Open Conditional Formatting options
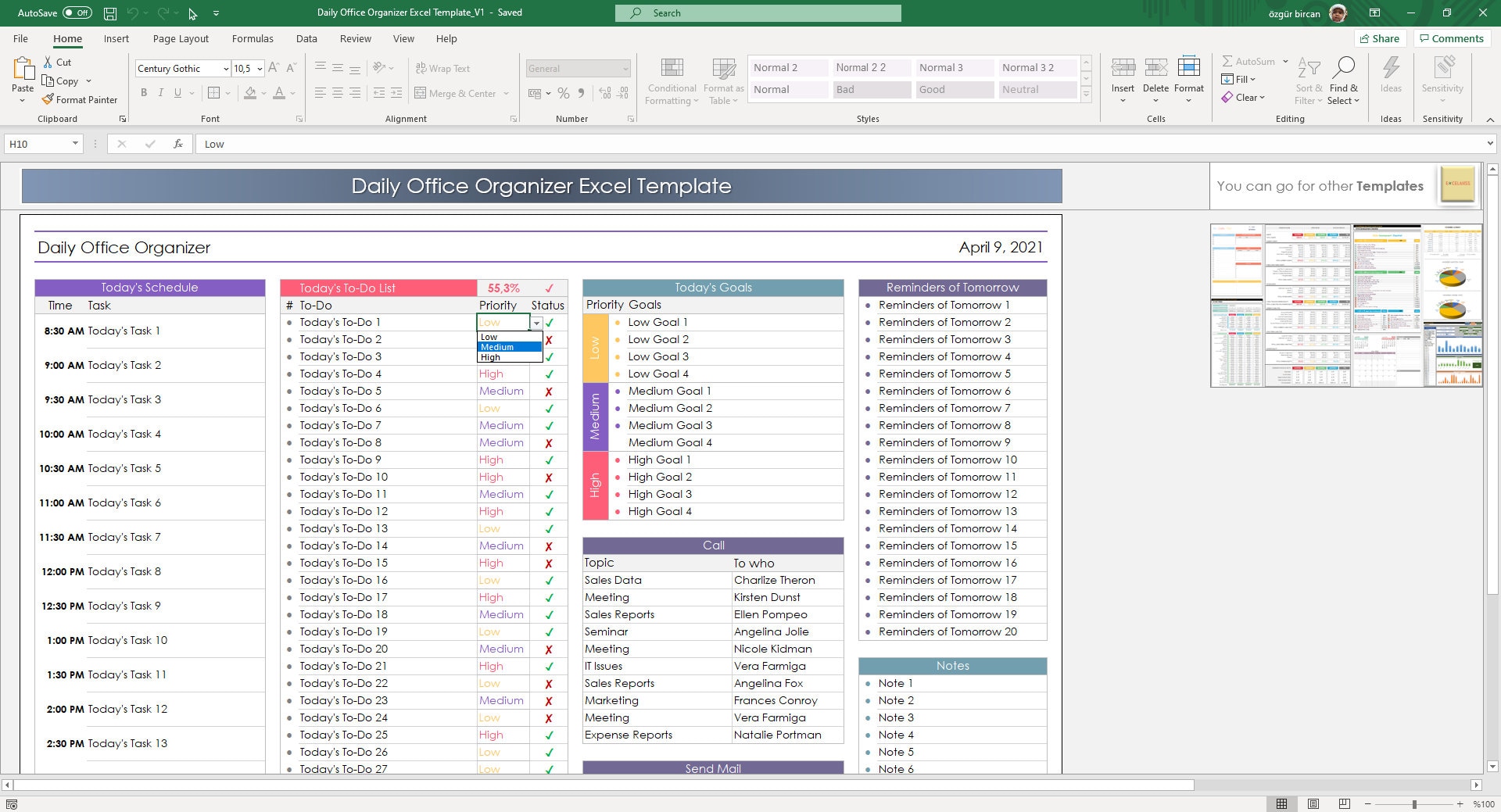The image size is (1501, 812). (x=671, y=80)
